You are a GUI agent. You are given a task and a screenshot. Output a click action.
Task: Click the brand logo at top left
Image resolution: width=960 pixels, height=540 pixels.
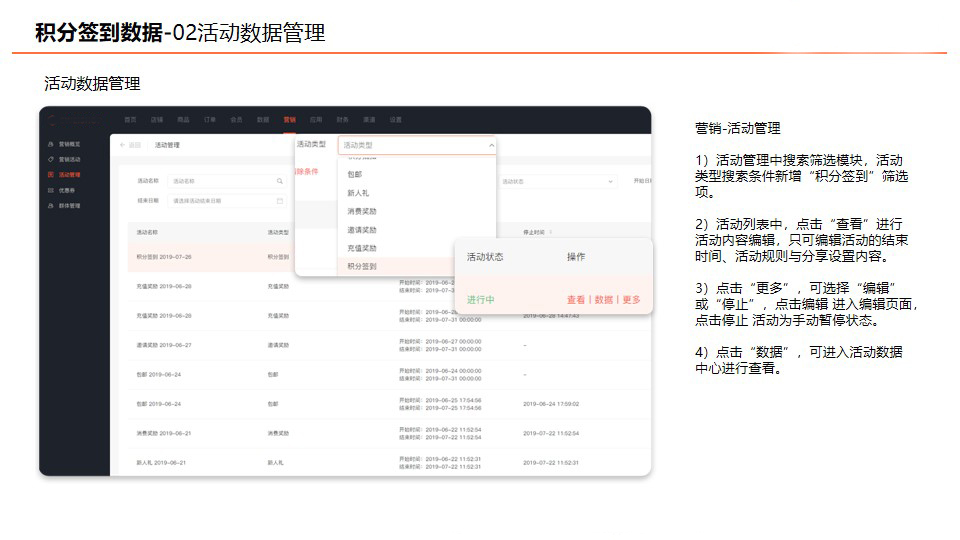(72, 120)
